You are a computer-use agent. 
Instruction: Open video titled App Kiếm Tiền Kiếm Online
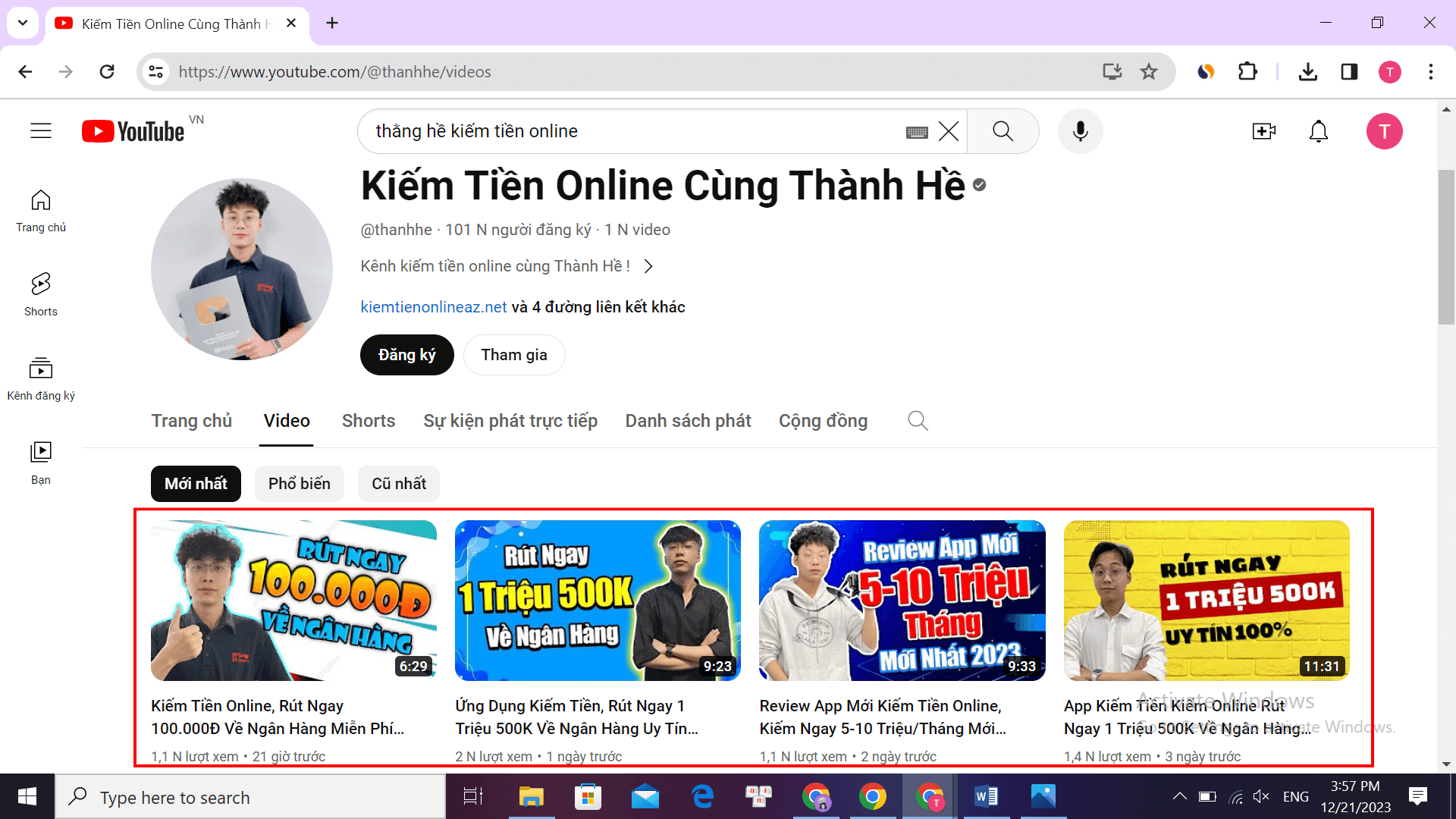click(1187, 717)
